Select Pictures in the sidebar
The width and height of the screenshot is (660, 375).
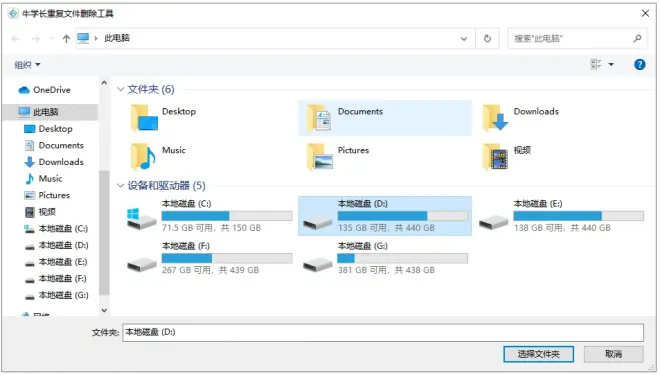click(x=47, y=195)
